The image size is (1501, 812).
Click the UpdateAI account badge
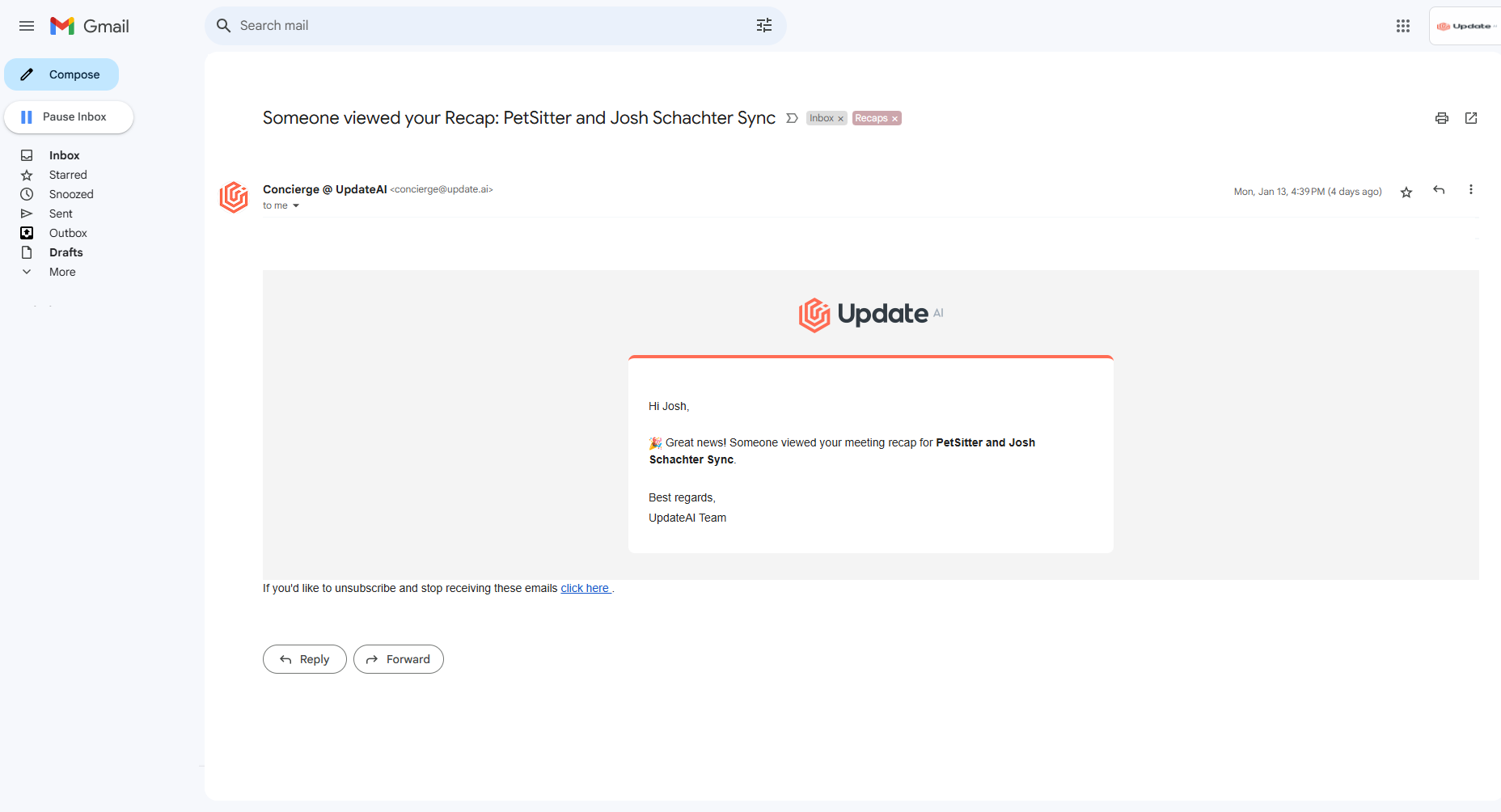(1465, 26)
